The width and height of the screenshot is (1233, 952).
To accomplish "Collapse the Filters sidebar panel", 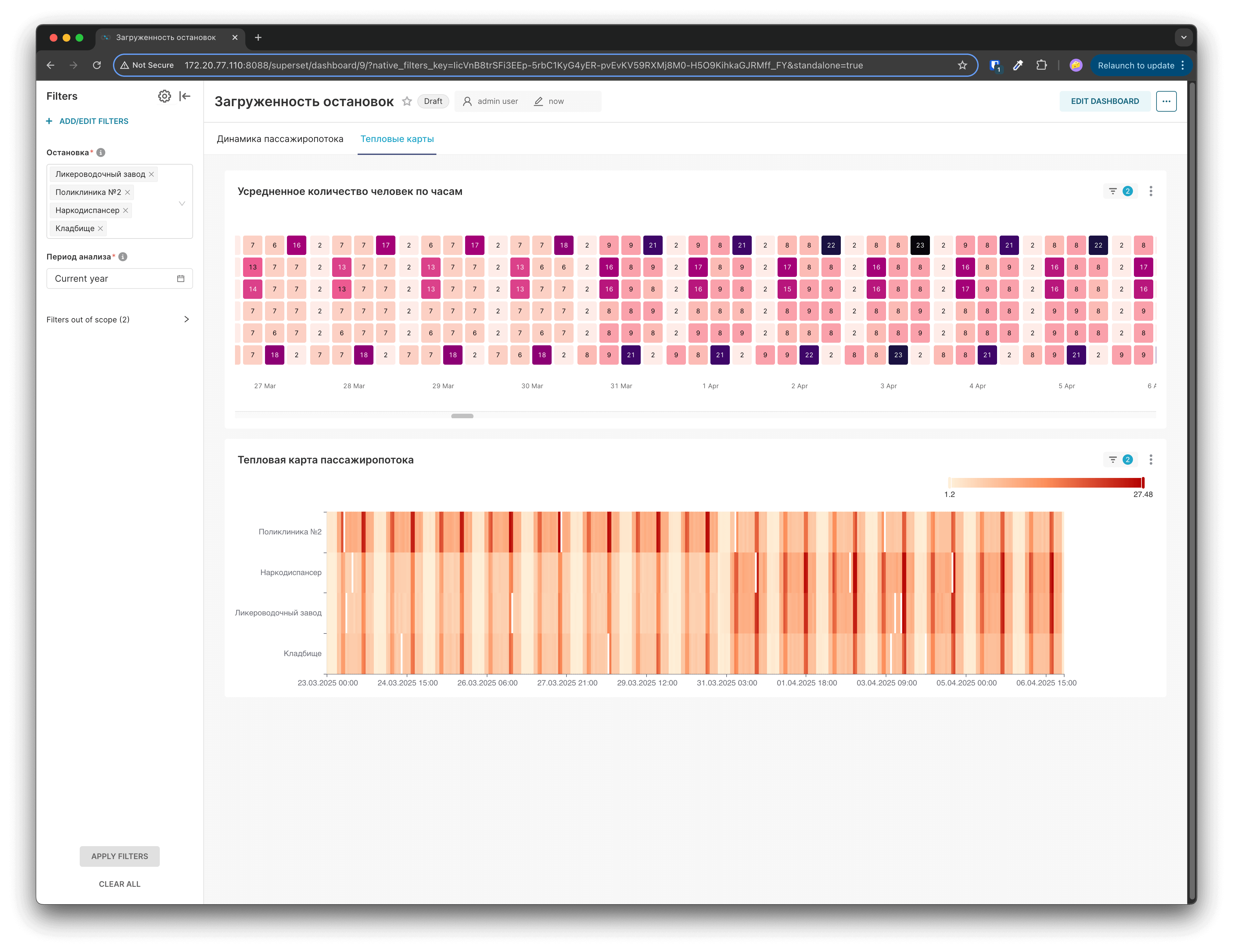I will point(185,96).
